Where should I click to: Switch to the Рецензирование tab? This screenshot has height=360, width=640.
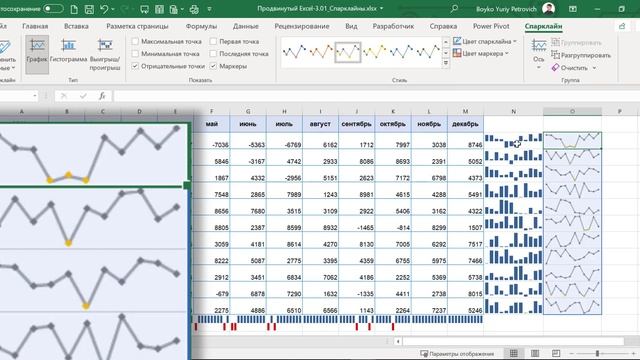click(302, 26)
